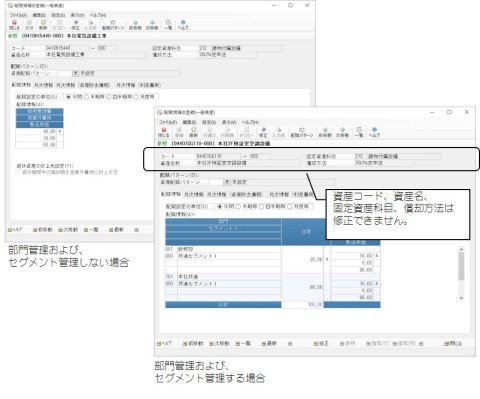
Task: Open 資産配賦パターン dropdown in front window
Action: click(227, 182)
